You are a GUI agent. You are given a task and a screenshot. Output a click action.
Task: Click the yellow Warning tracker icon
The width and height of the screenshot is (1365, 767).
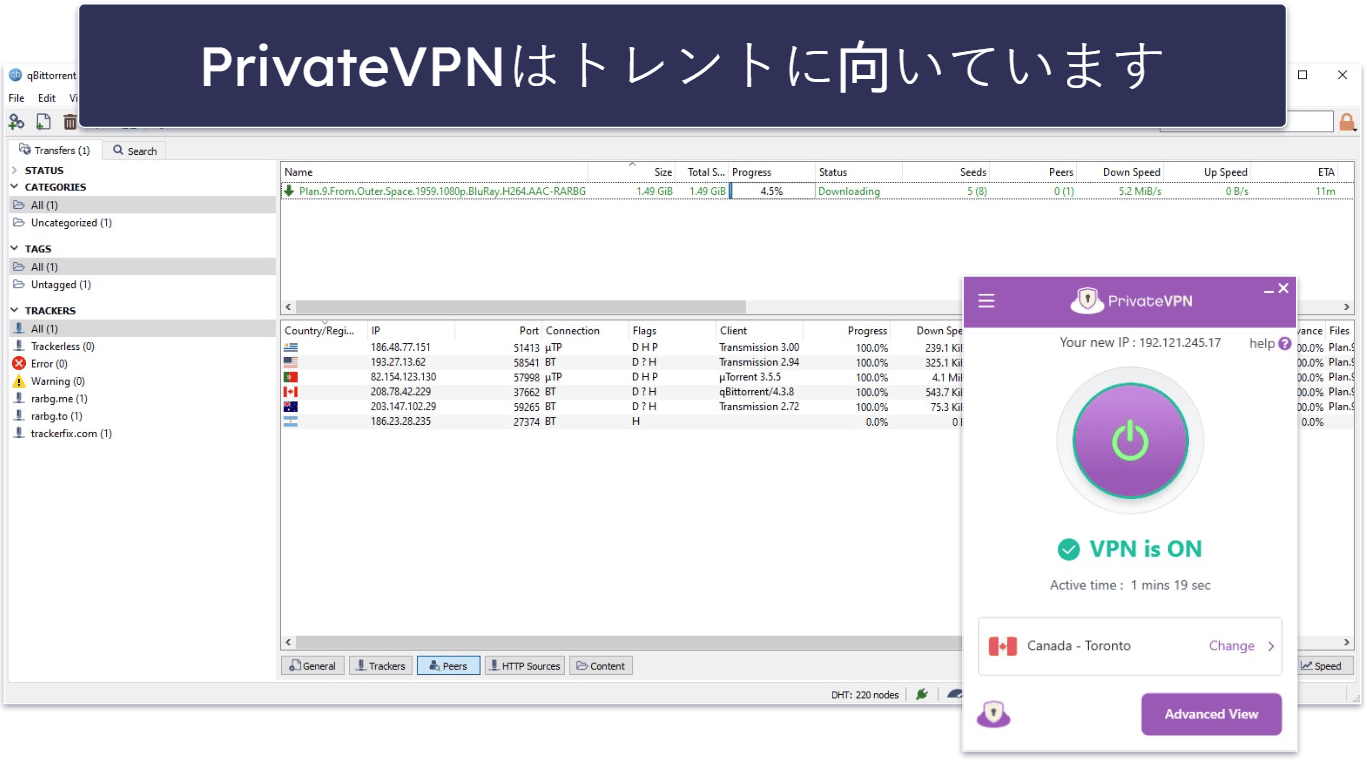tap(19, 381)
